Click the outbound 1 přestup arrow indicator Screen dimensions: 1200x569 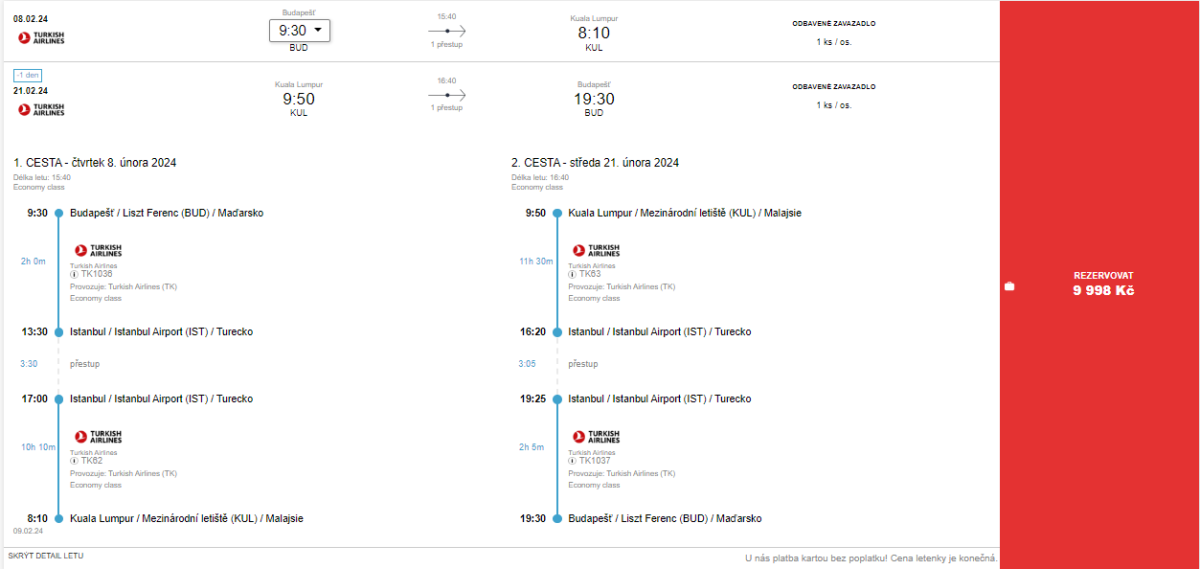(447, 31)
